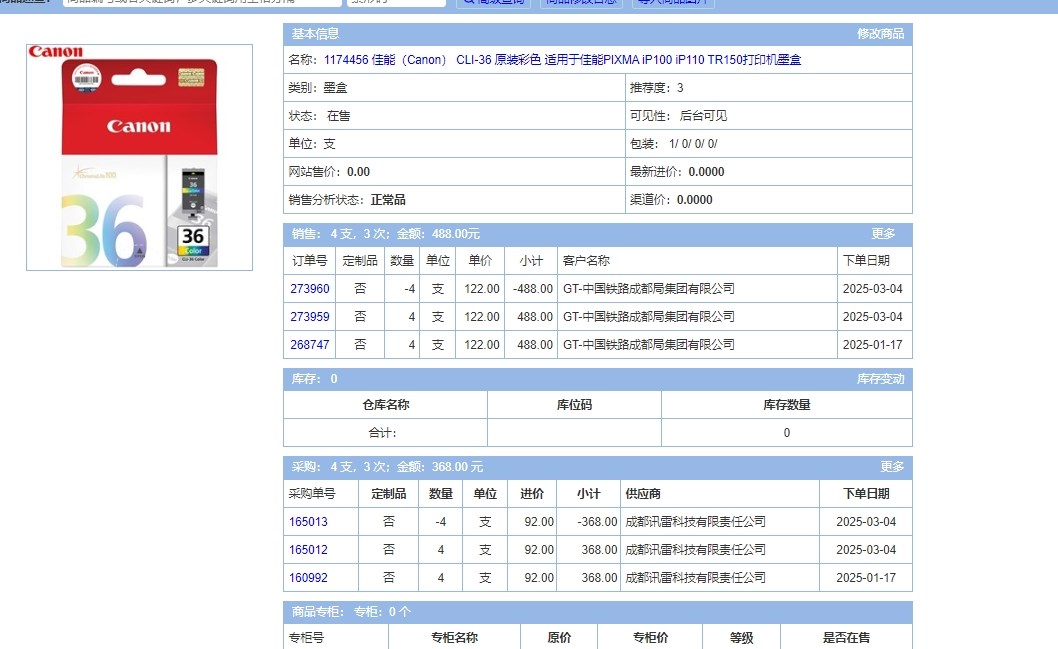
Task: Open purchase order 165013
Action: click(x=308, y=522)
